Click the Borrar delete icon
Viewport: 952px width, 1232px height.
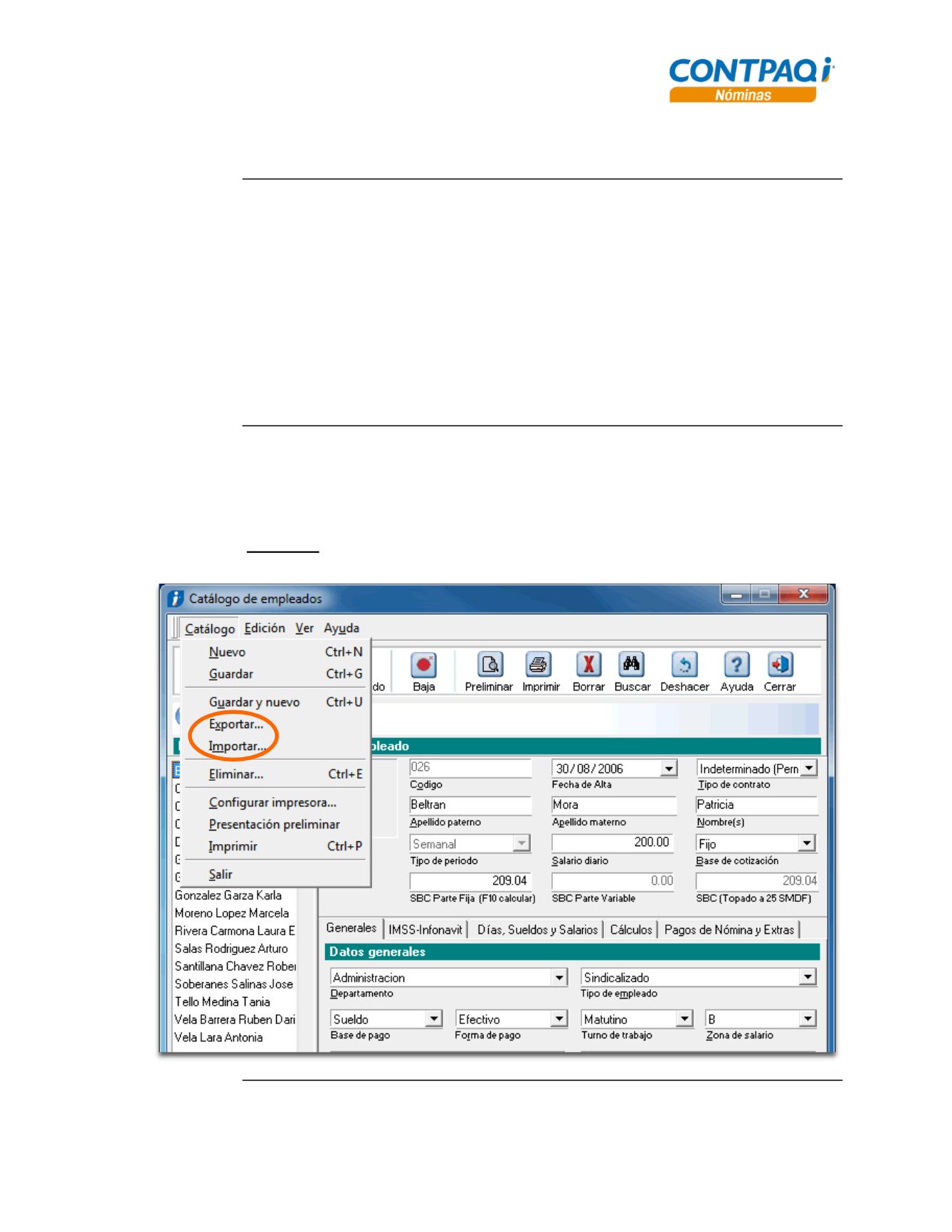coord(589,665)
